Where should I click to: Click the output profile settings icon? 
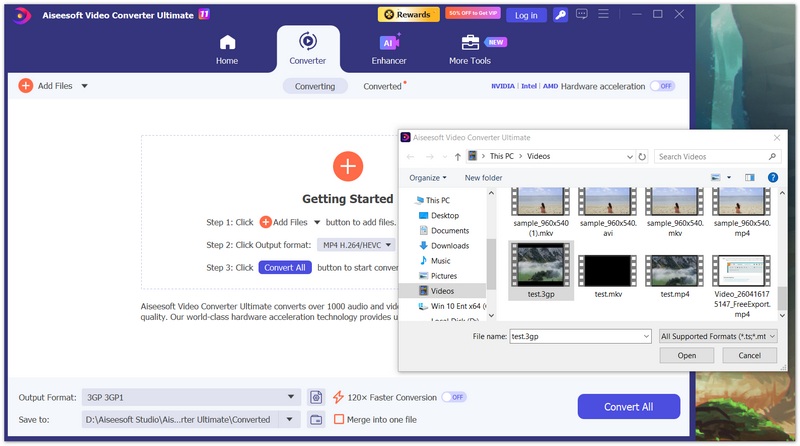[x=316, y=397]
